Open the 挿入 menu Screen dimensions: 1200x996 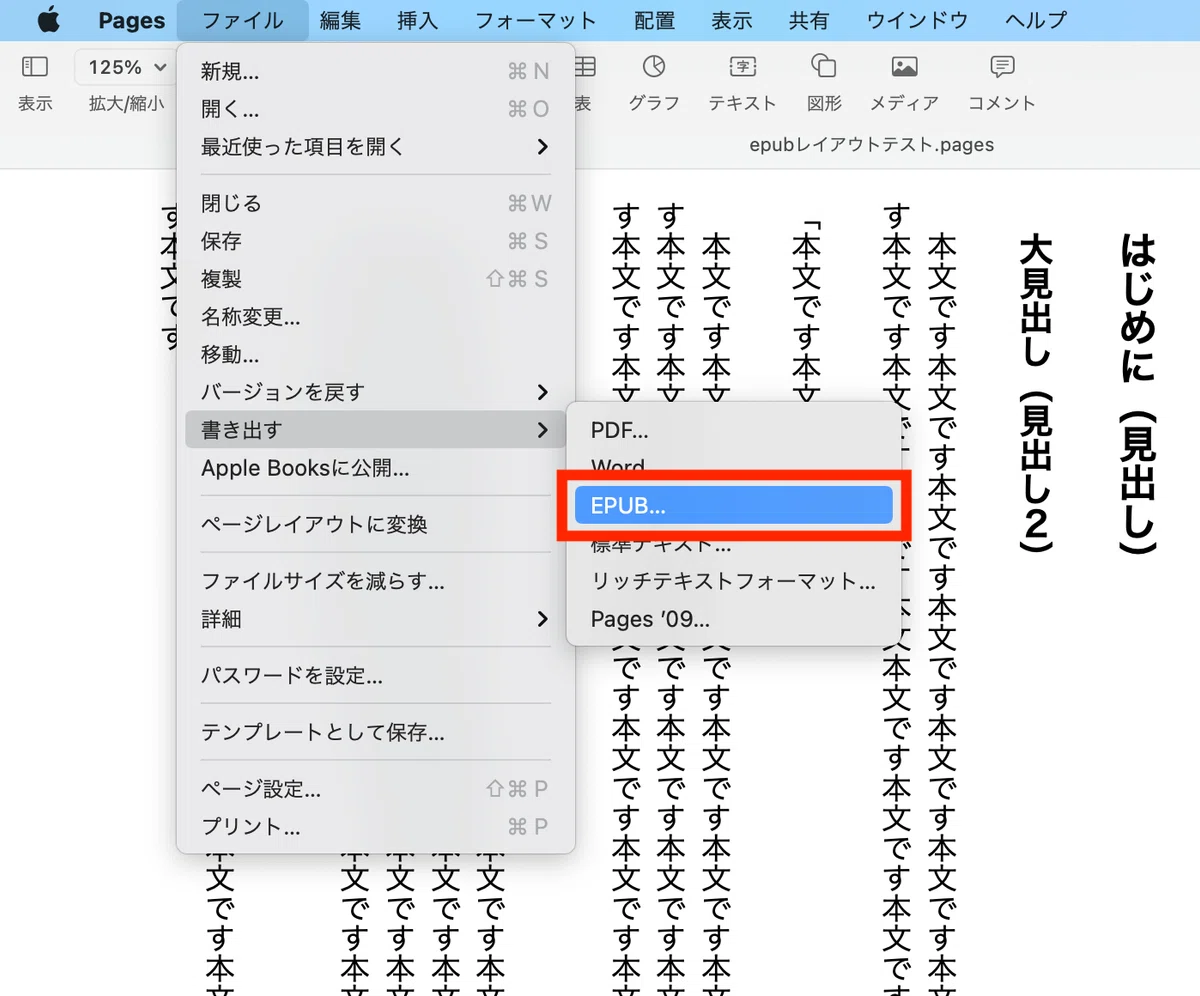point(418,20)
